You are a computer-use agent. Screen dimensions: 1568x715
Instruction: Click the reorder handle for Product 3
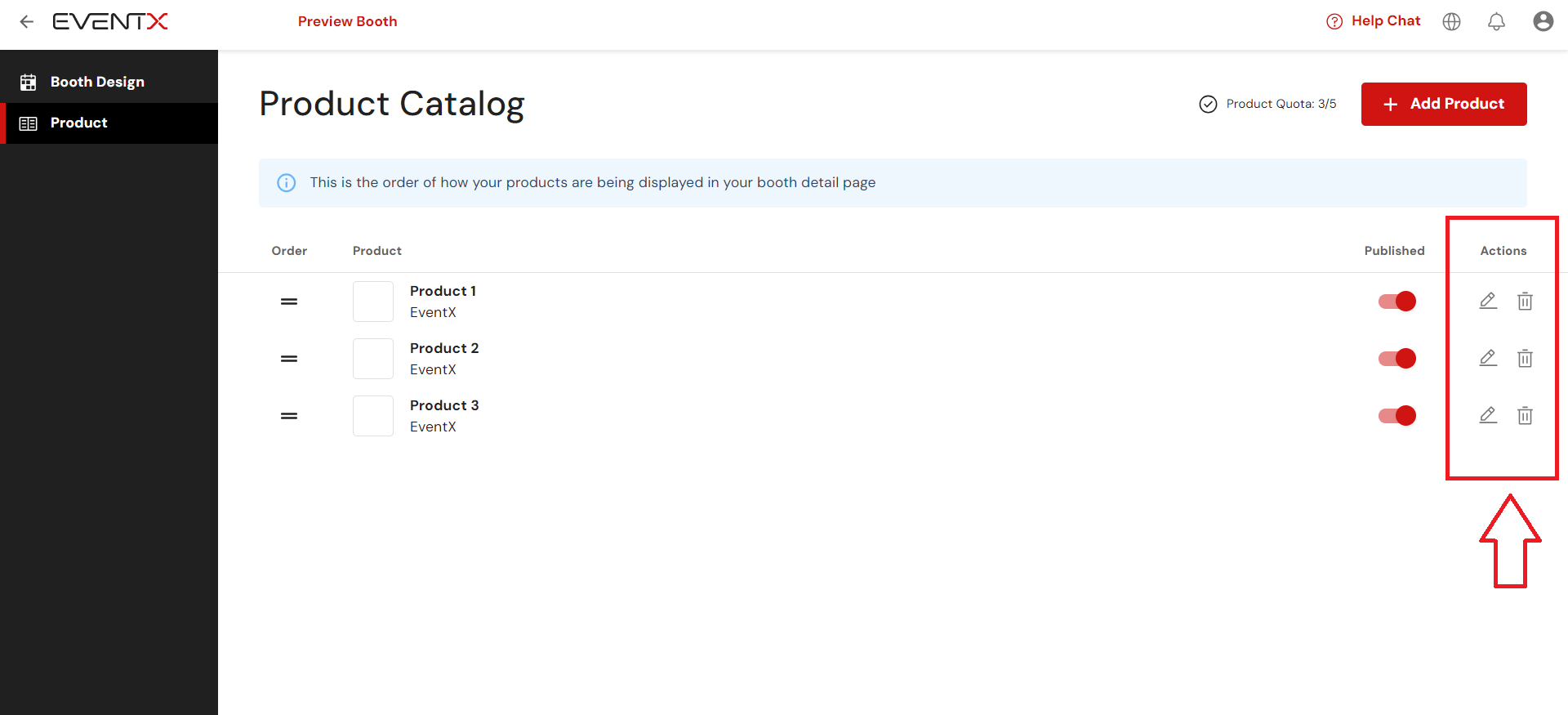[289, 416]
